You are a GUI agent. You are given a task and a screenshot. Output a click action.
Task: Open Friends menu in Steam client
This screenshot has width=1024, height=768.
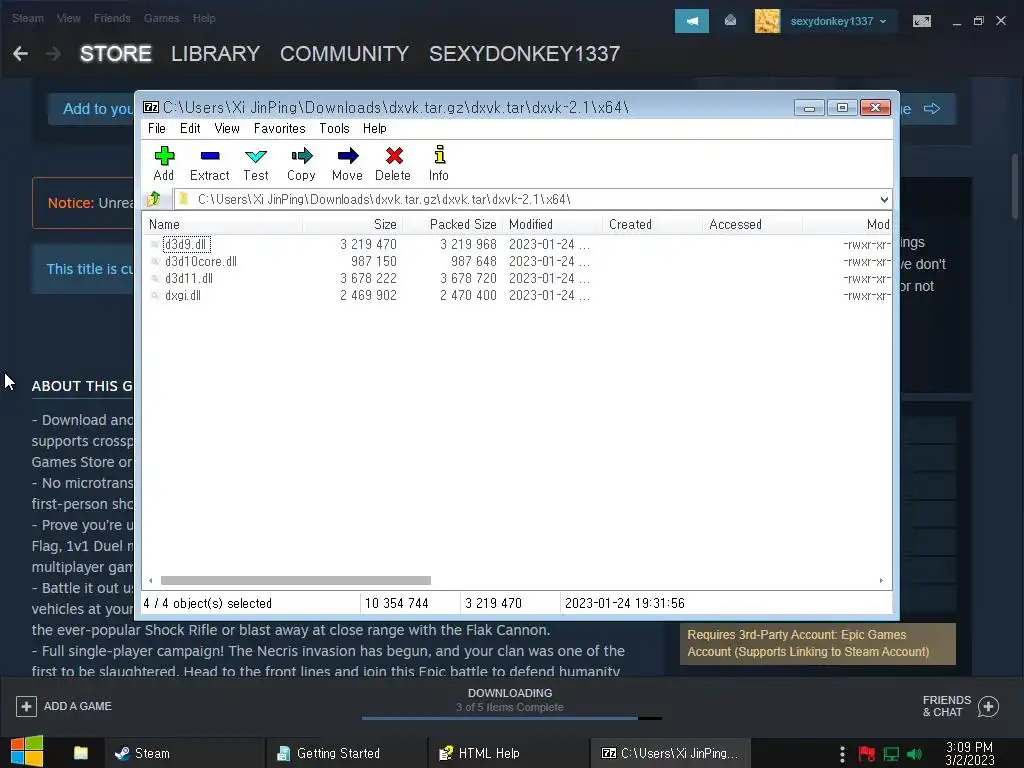point(112,18)
